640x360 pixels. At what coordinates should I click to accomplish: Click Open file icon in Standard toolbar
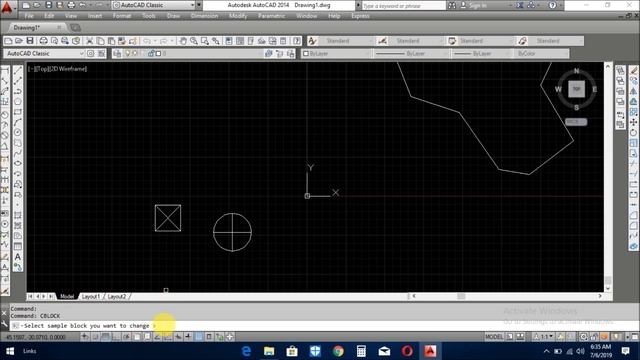[x=19, y=41]
